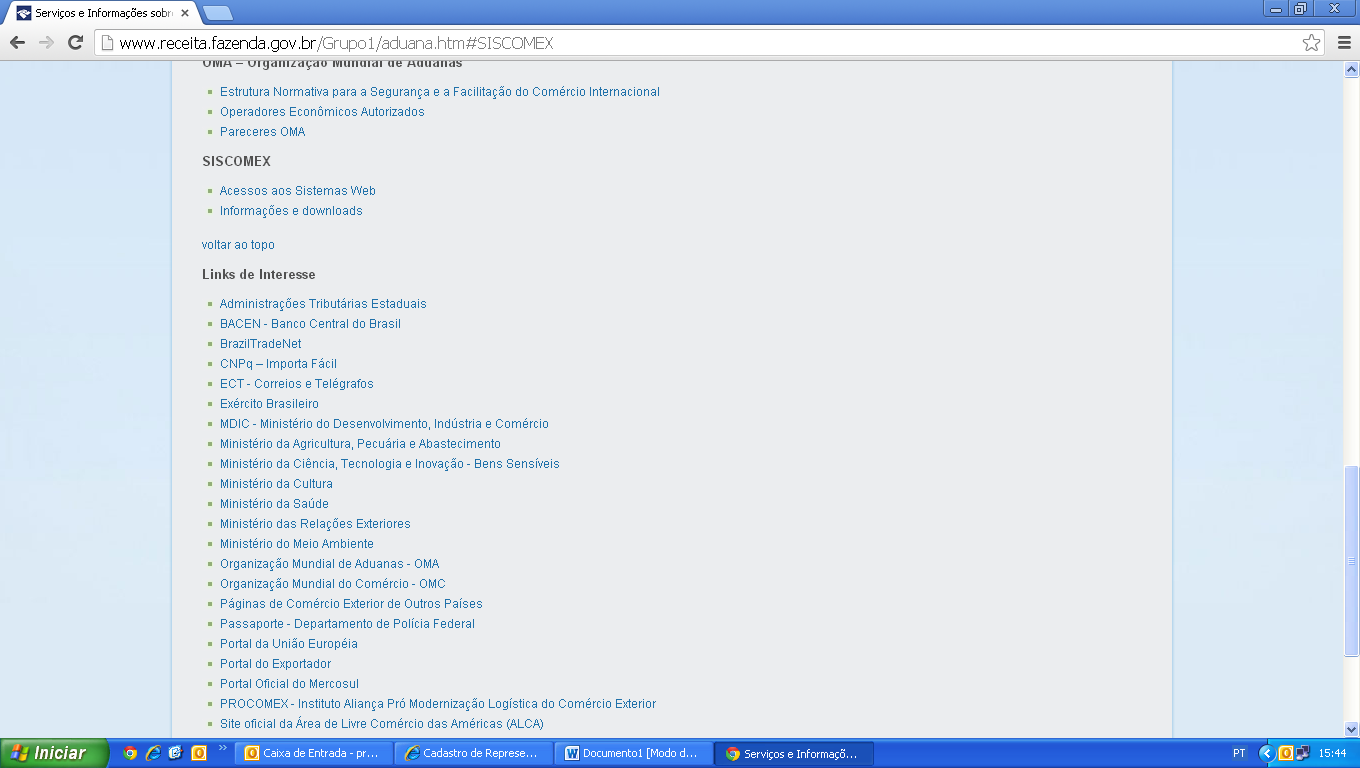Click the SISCOMEX section heading
The width and height of the screenshot is (1360, 768).
(236, 161)
